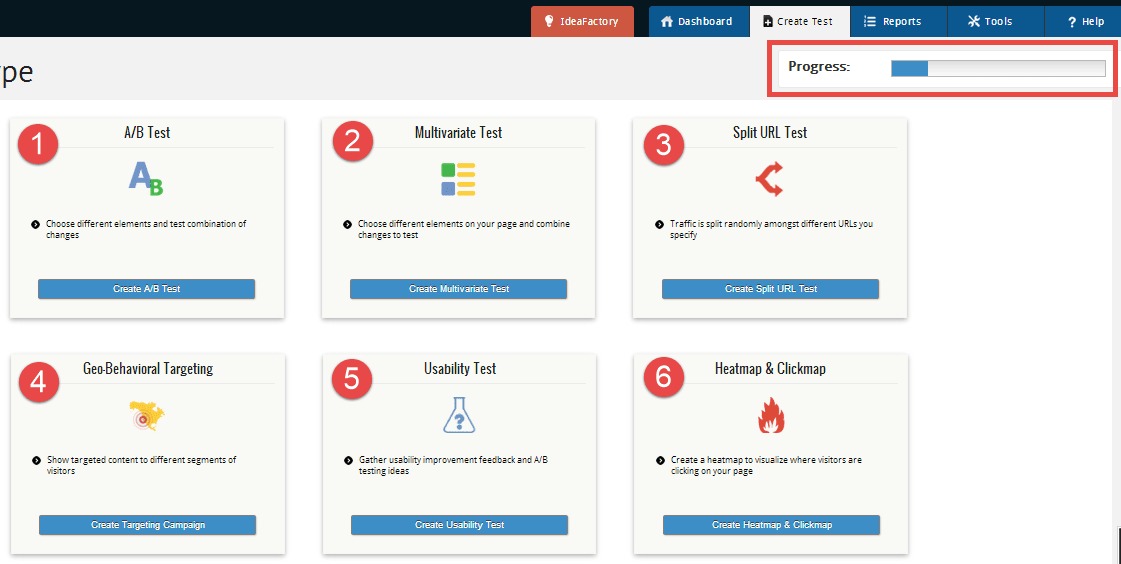Click the Split URL red arrows icon
Image resolution: width=1121 pixels, height=564 pixels.
(x=769, y=179)
